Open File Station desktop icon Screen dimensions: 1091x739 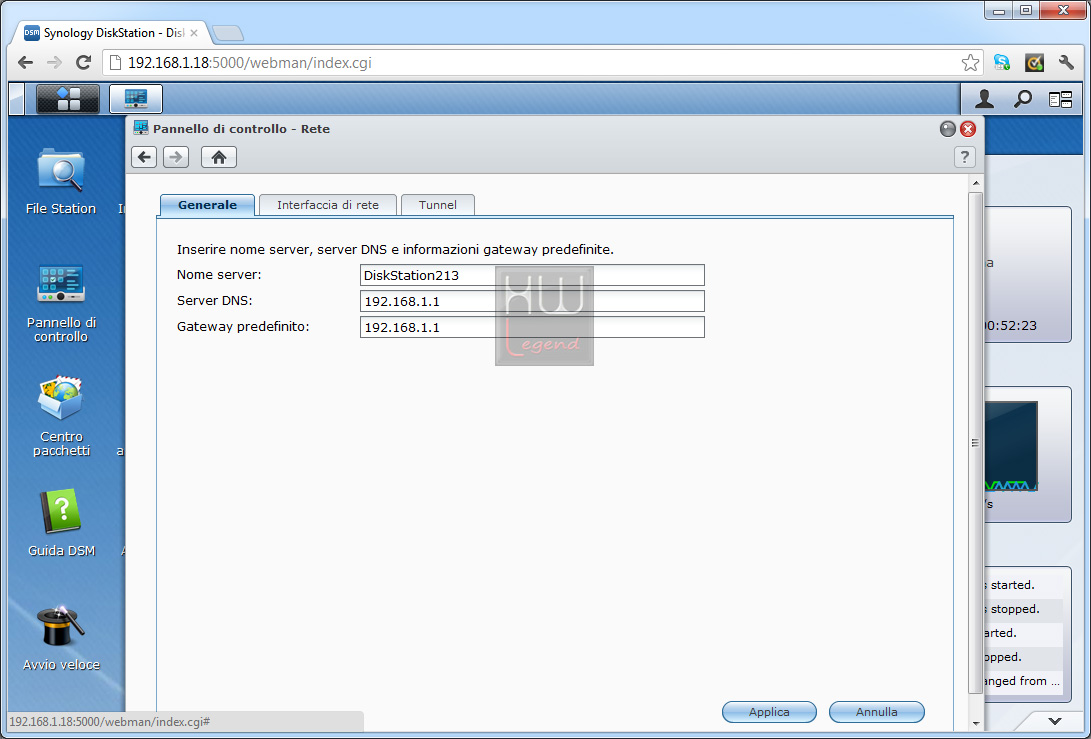(61, 182)
